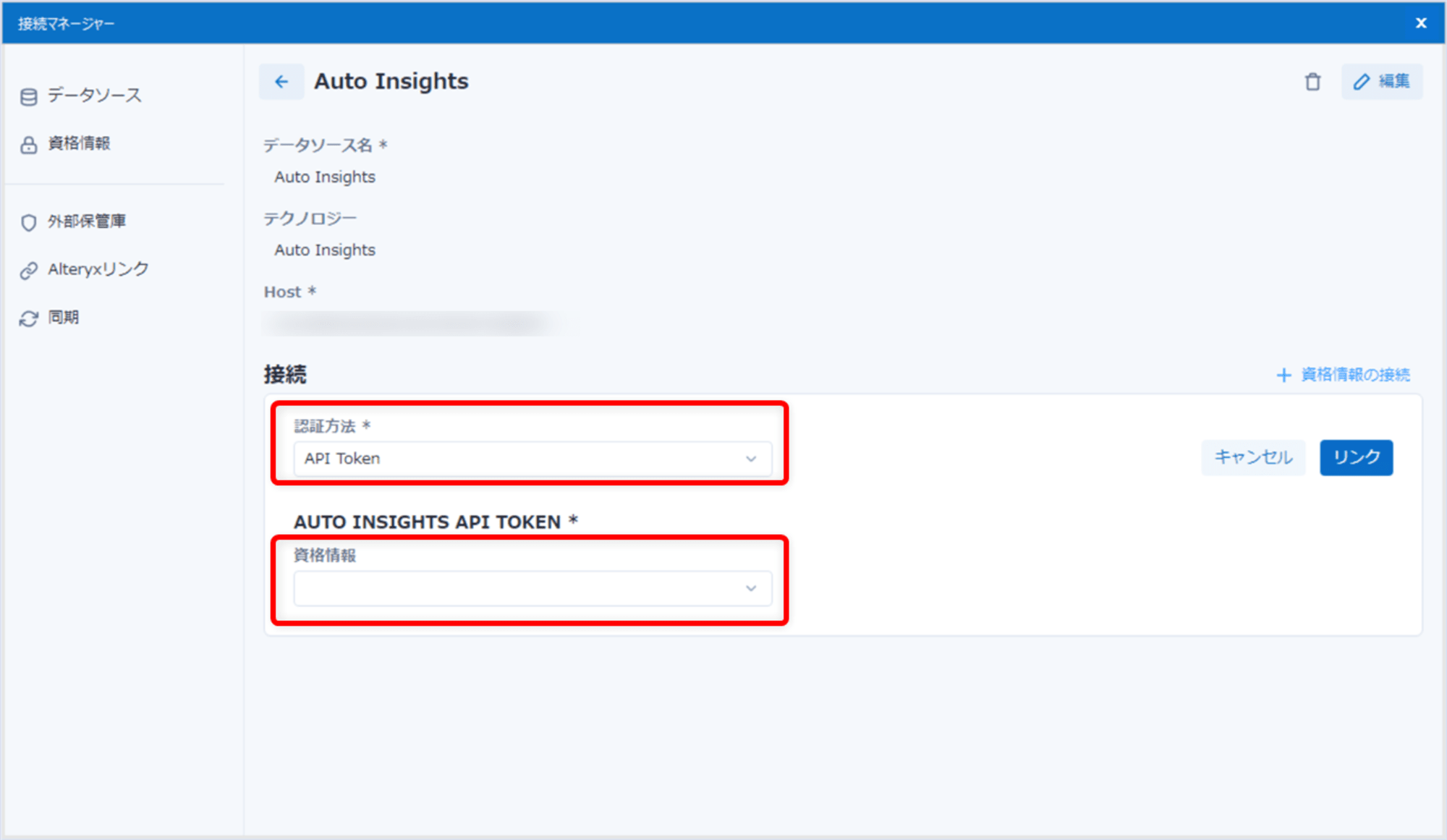The height and width of the screenshot is (840, 1447).
Task: Open the Alteryxリンク sidebar section
Action: 98,269
